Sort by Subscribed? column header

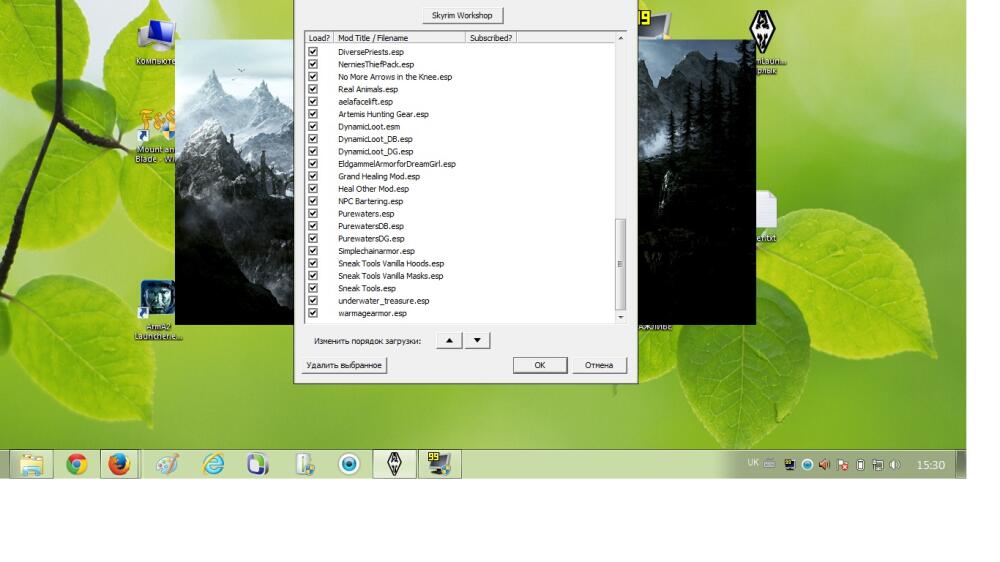(x=490, y=38)
